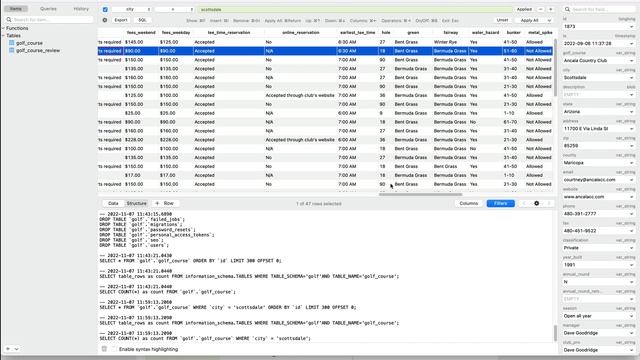
Task: Select the golf_course table
Action: pyautogui.click(x=29, y=43)
